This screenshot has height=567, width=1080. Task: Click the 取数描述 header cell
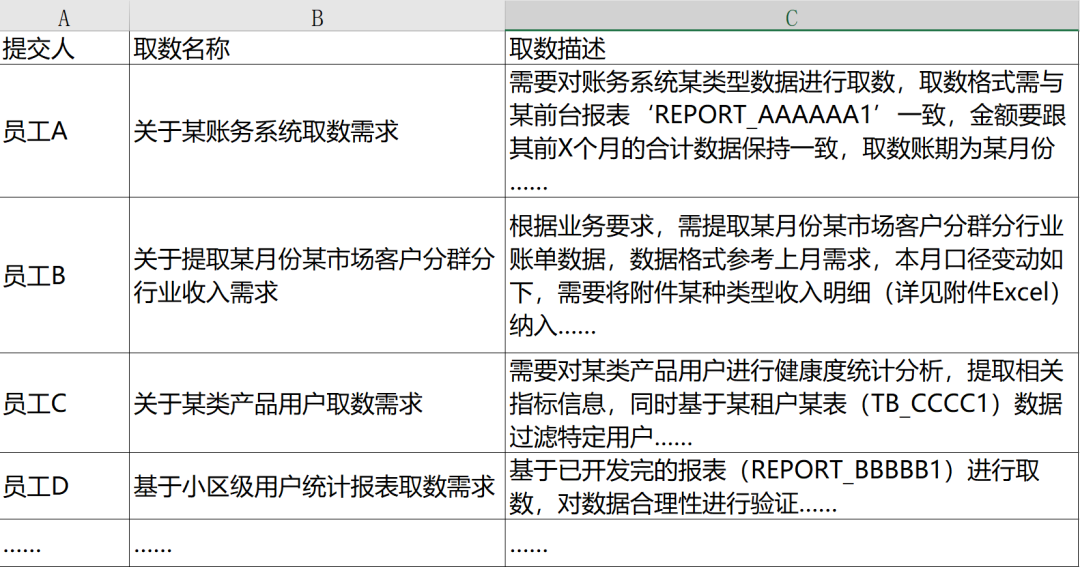pyautogui.click(x=791, y=48)
